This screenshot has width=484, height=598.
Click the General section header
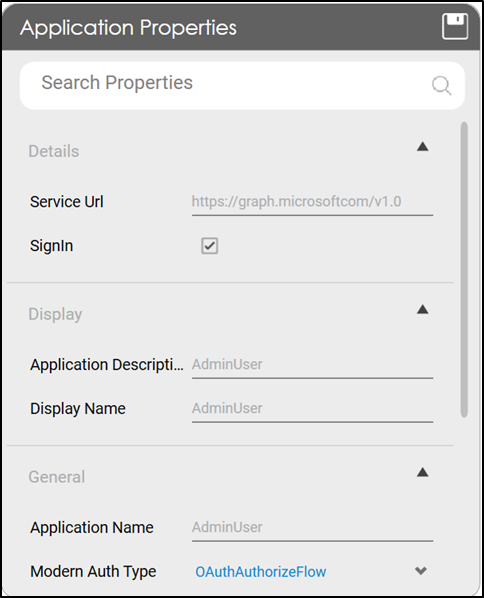point(57,477)
